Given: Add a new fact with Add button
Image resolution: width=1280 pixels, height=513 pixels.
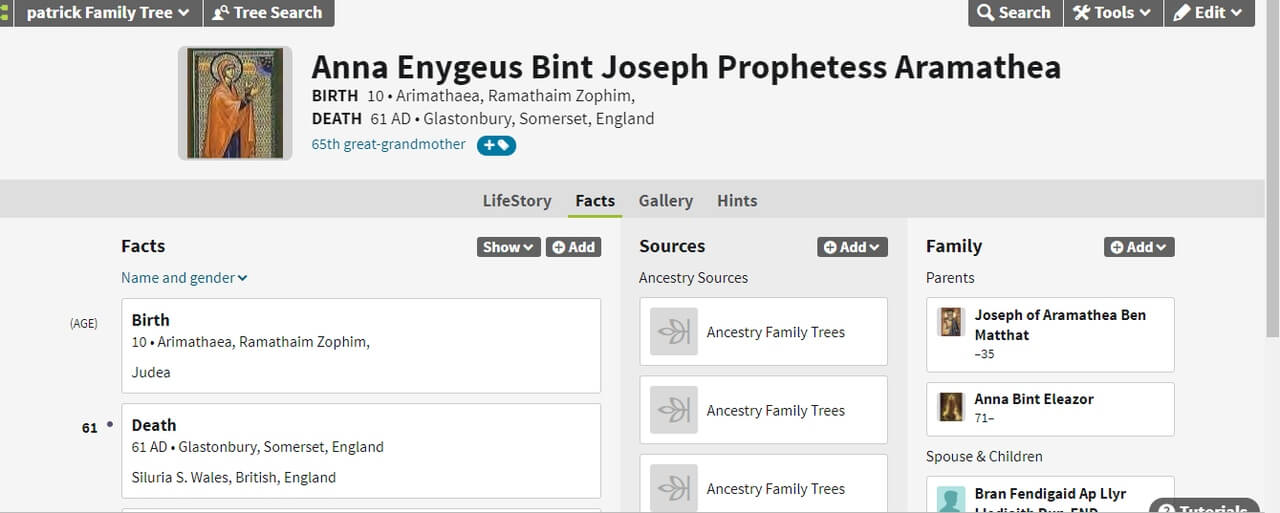Looking at the screenshot, I should [573, 247].
